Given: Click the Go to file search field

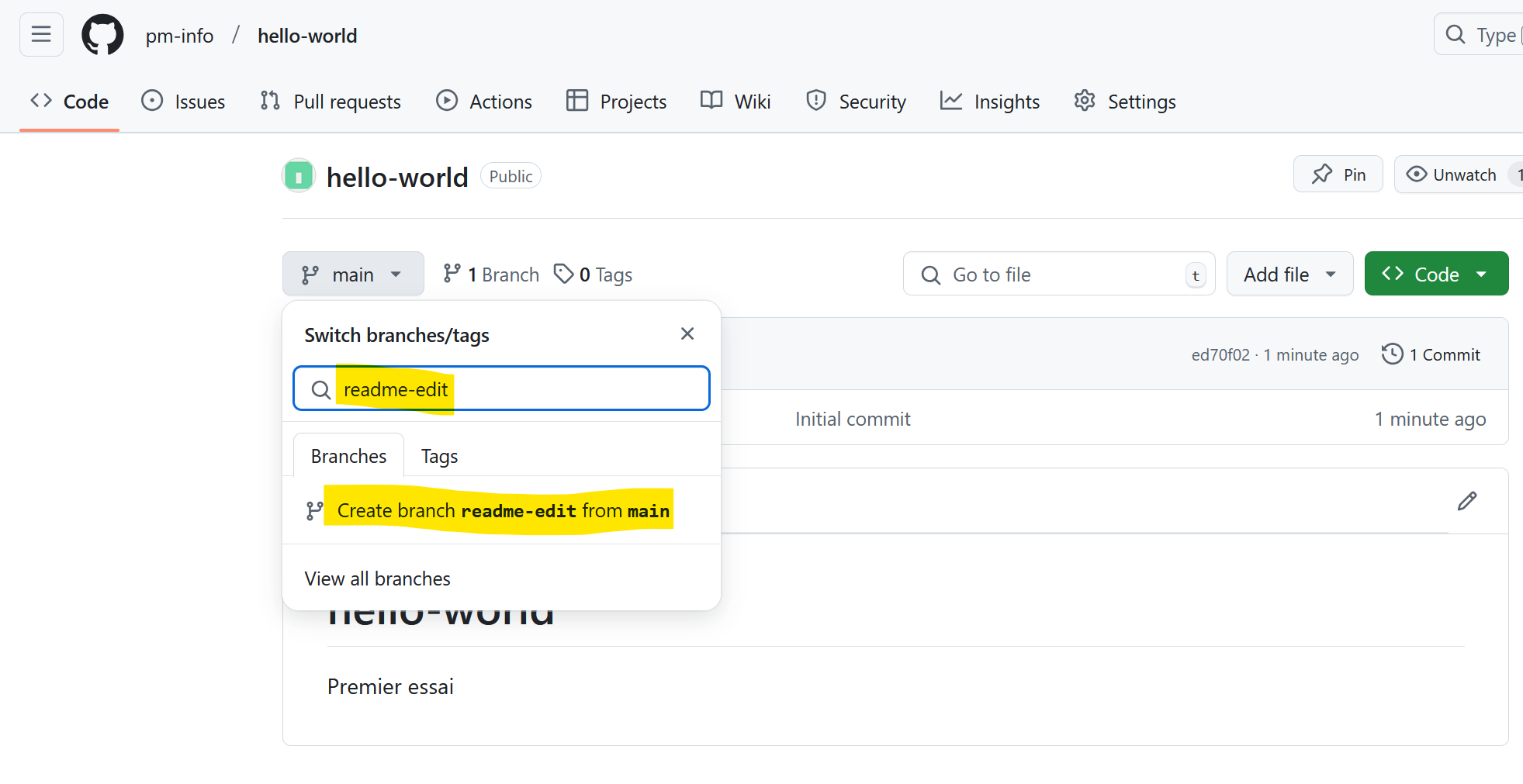Looking at the screenshot, I should 1058,275.
